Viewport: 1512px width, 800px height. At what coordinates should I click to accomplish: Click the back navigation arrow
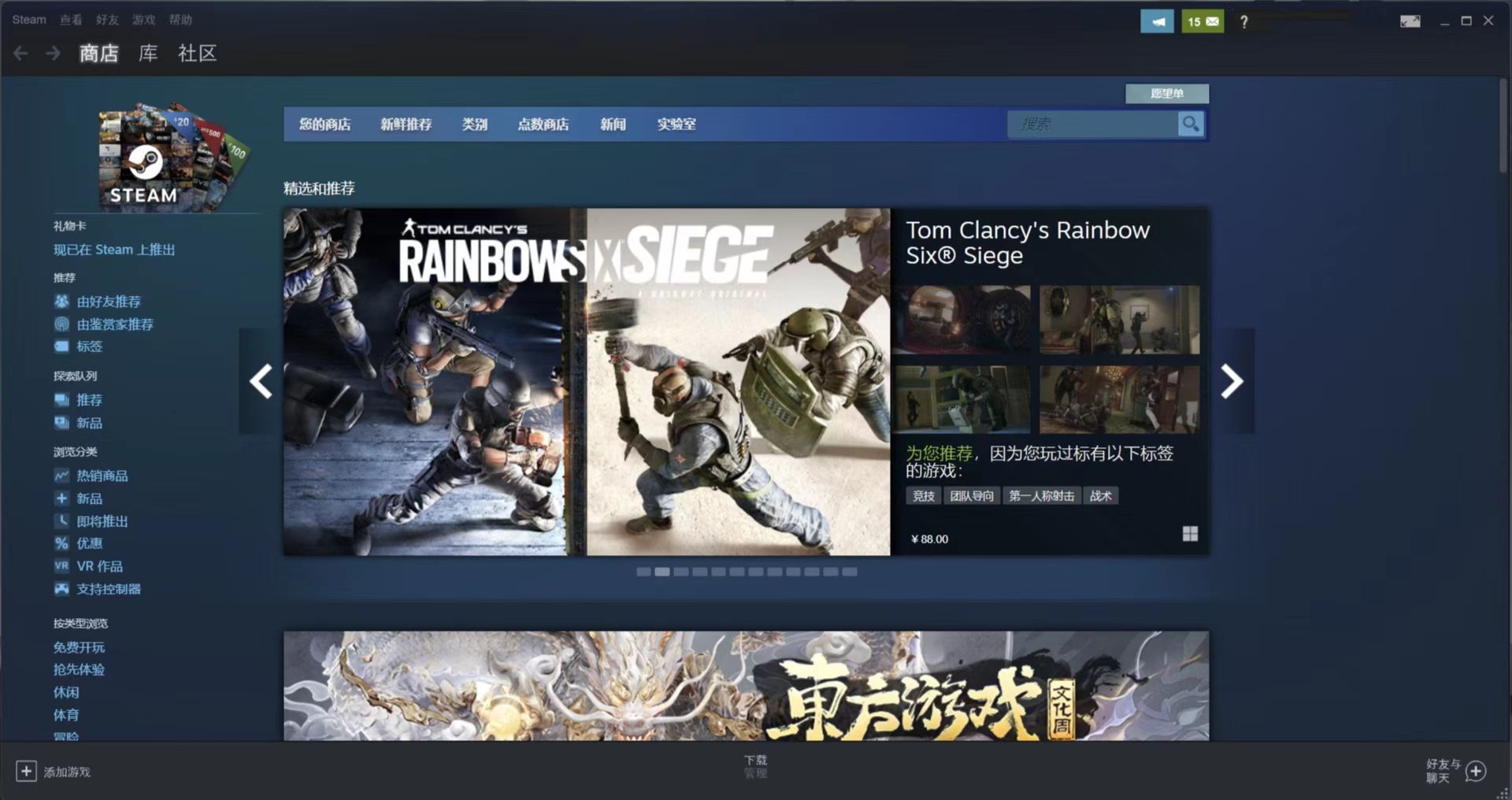[x=21, y=53]
